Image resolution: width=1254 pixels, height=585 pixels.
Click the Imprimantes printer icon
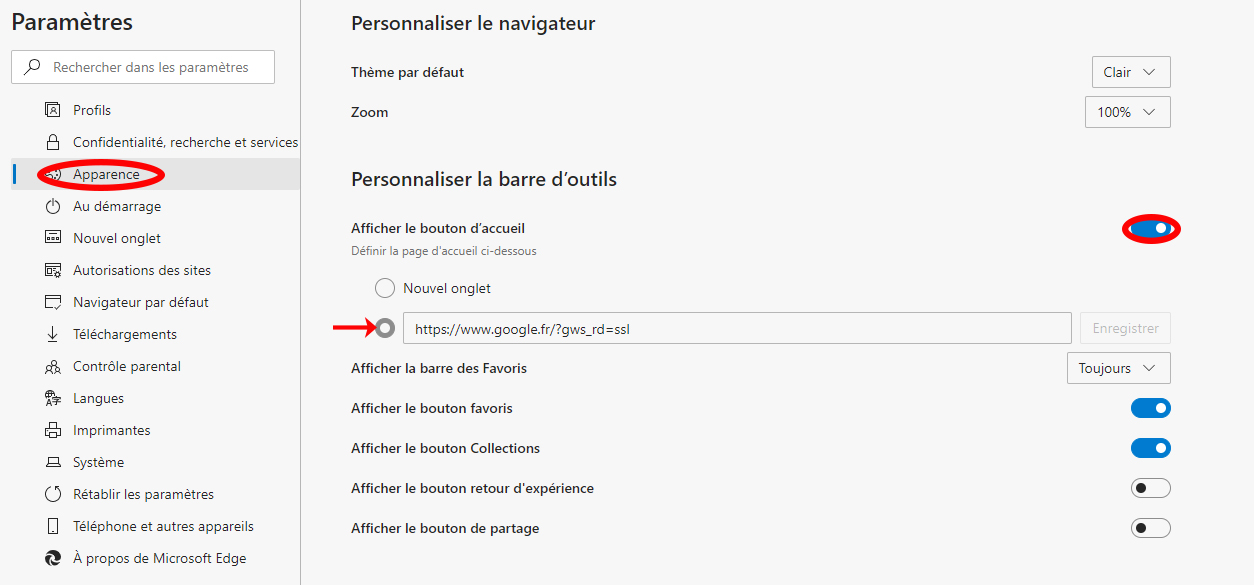click(53, 430)
